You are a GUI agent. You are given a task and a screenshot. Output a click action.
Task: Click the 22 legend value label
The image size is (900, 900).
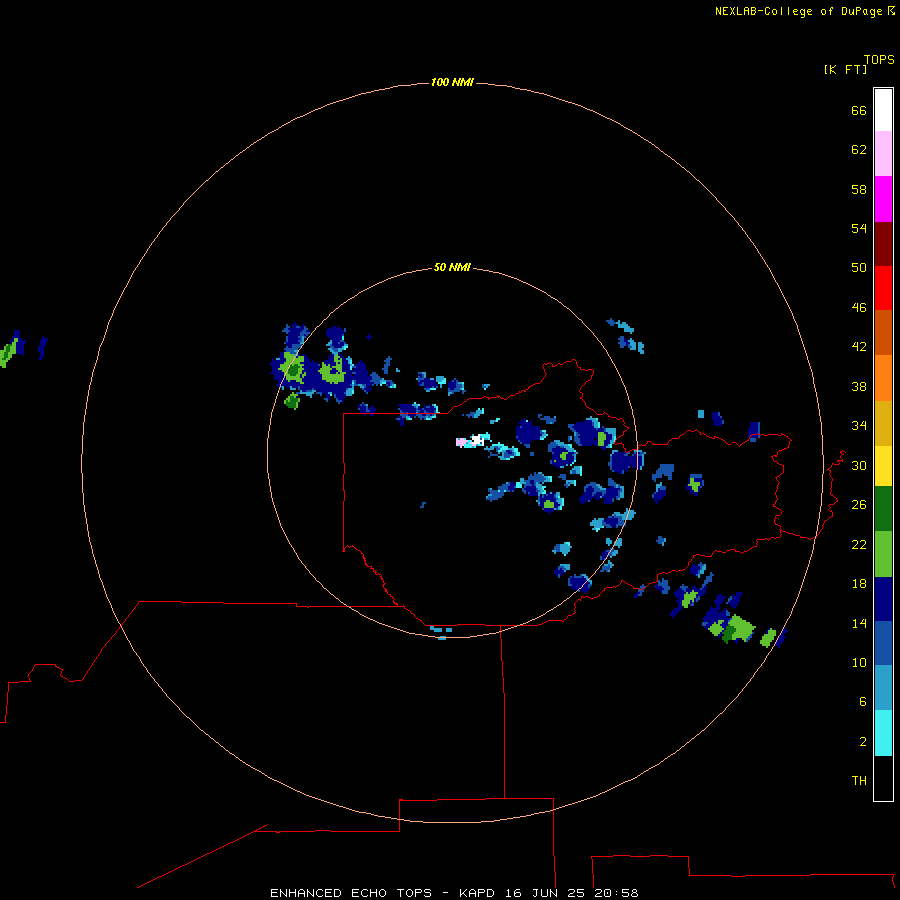pyautogui.click(x=859, y=544)
